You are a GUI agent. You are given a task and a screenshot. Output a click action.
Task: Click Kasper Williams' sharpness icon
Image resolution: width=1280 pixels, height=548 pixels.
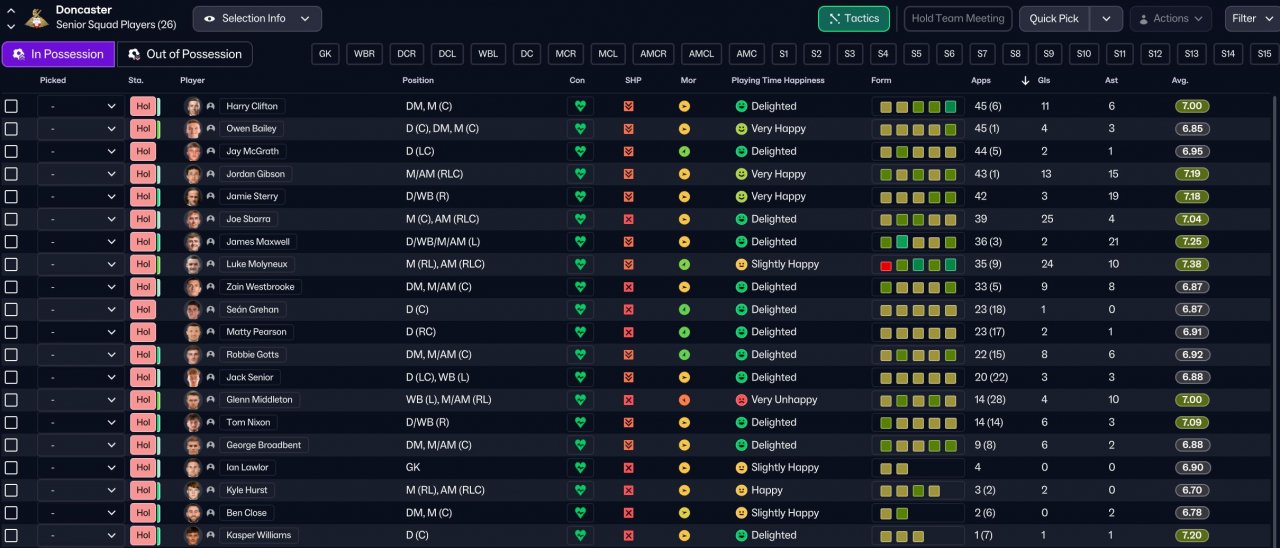(629, 536)
